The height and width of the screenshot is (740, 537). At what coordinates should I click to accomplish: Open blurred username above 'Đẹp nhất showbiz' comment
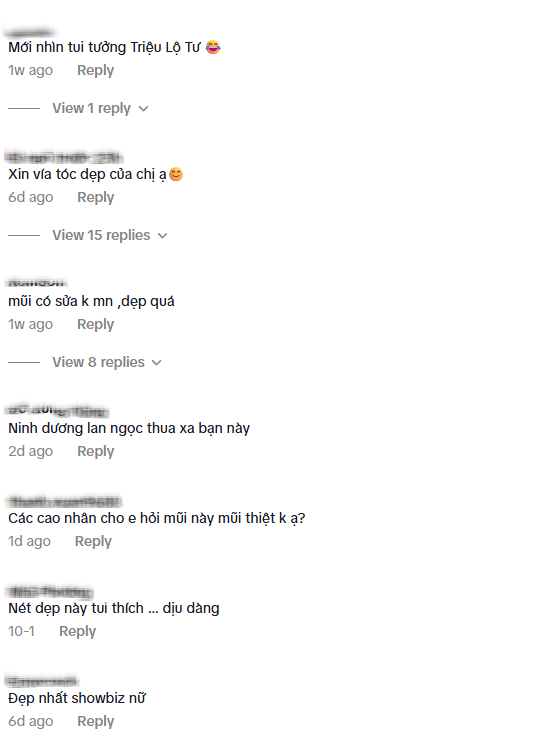coord(42,681)
